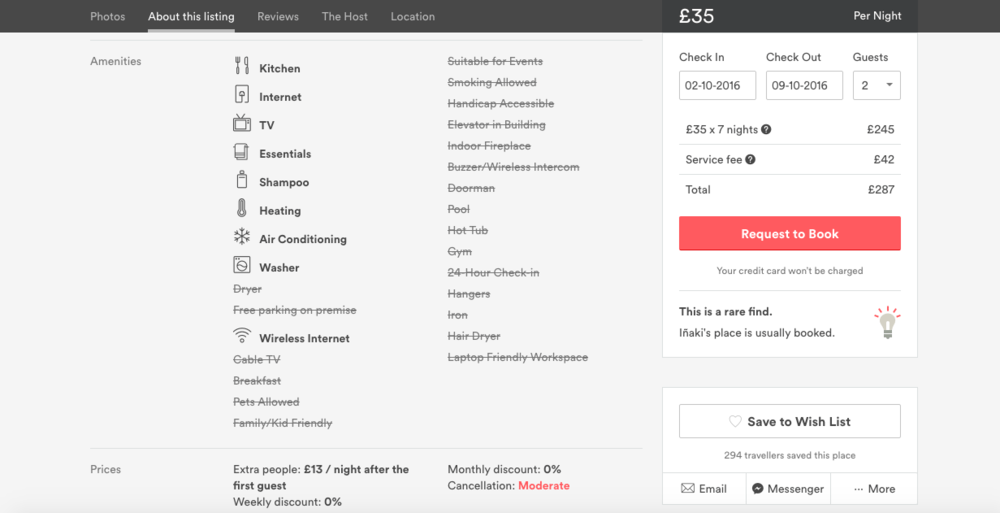This screenshot has height=513, width=1000.
Task: Click the Washer machine icon
Action: [242, 265]
